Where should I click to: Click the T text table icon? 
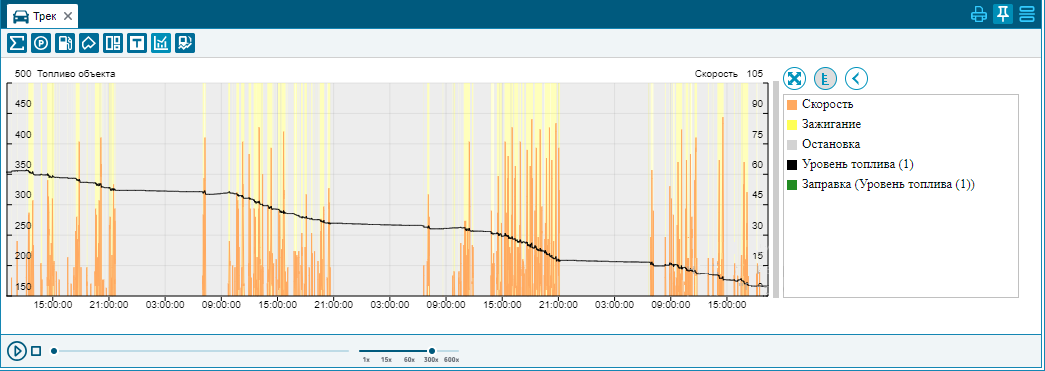pos(137,43)
